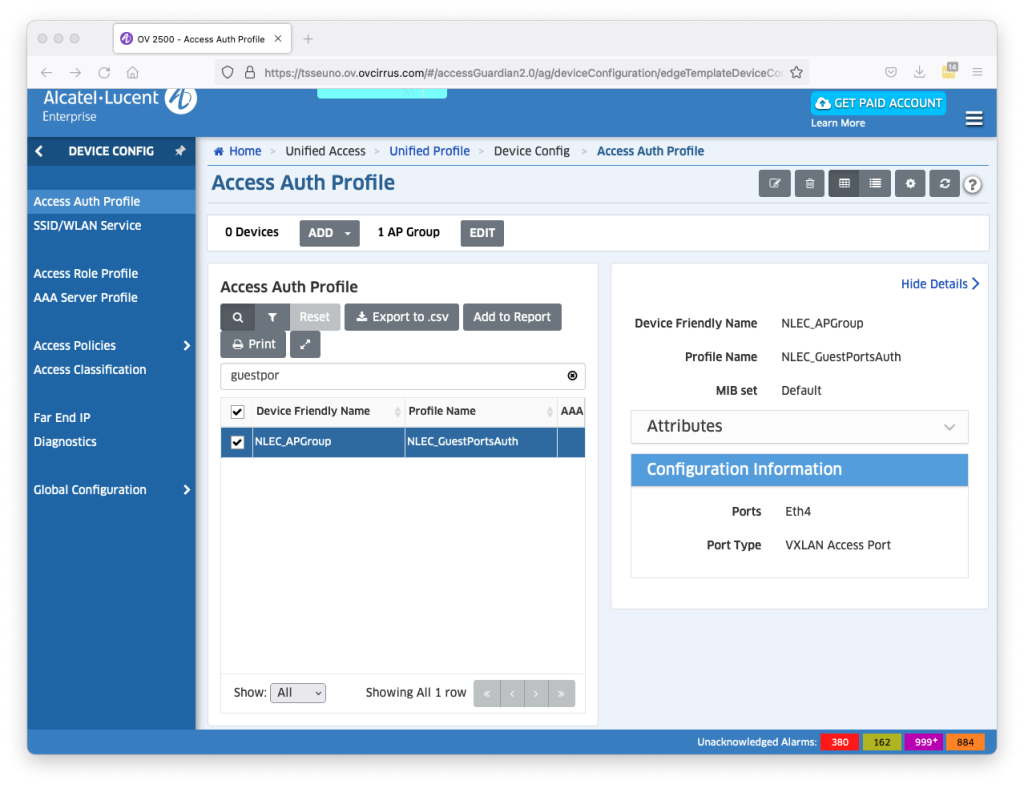Screen dimensions: 1024x788
Task: Uncheck the NLEC_APGroup row checkbox
Action: (x=237, y=442)
